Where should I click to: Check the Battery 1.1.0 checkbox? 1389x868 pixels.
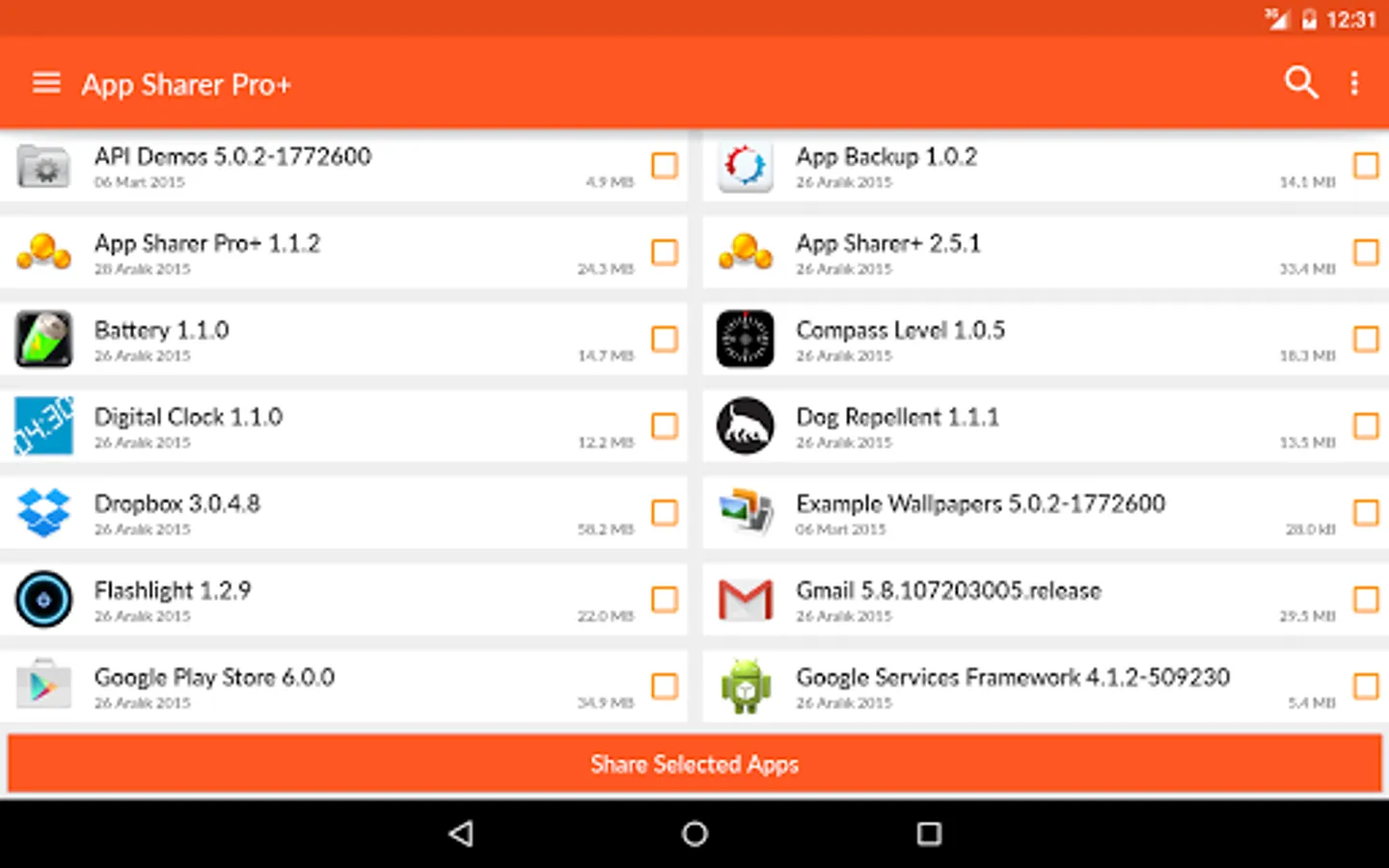[665, 339]
